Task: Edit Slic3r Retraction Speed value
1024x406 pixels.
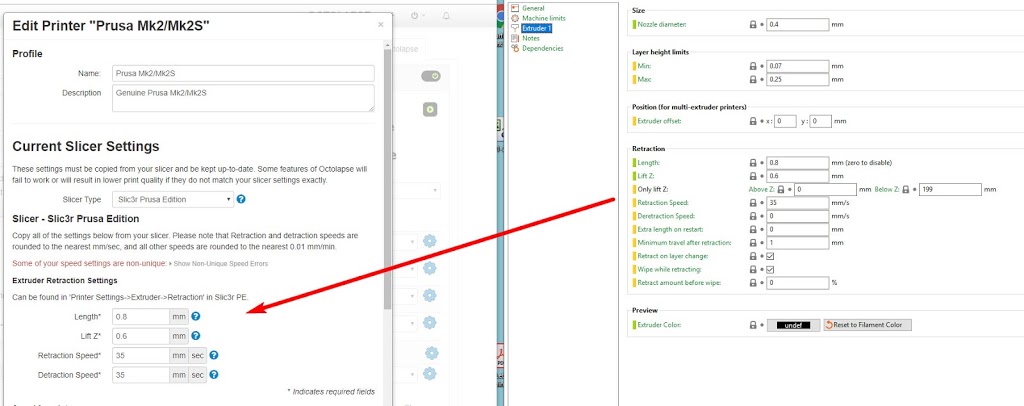Action: 797,203
